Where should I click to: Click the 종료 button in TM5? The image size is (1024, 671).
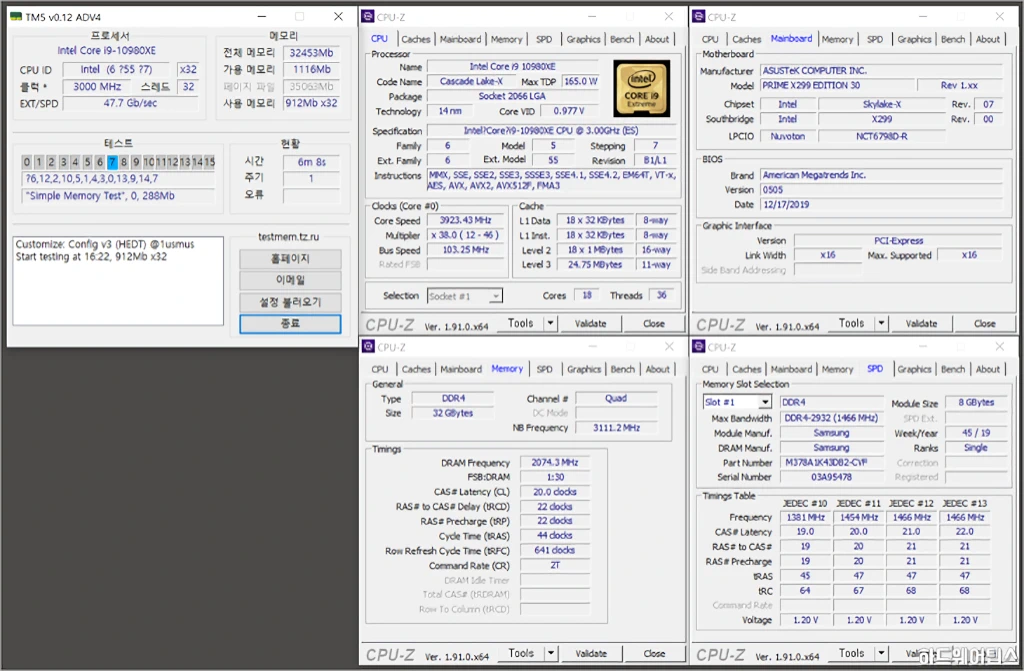[x=290, y=324]
